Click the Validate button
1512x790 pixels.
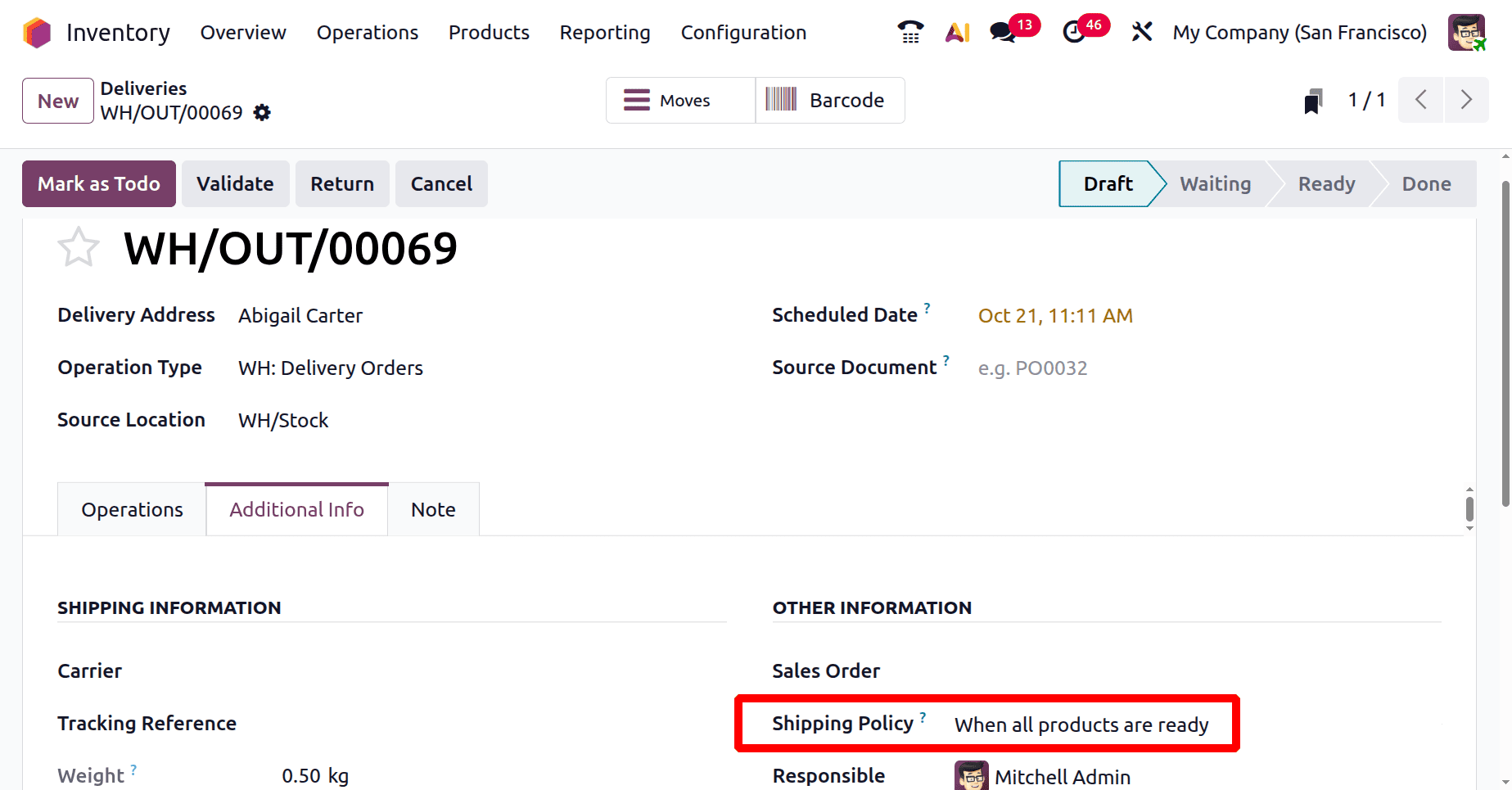click(235, 184)
